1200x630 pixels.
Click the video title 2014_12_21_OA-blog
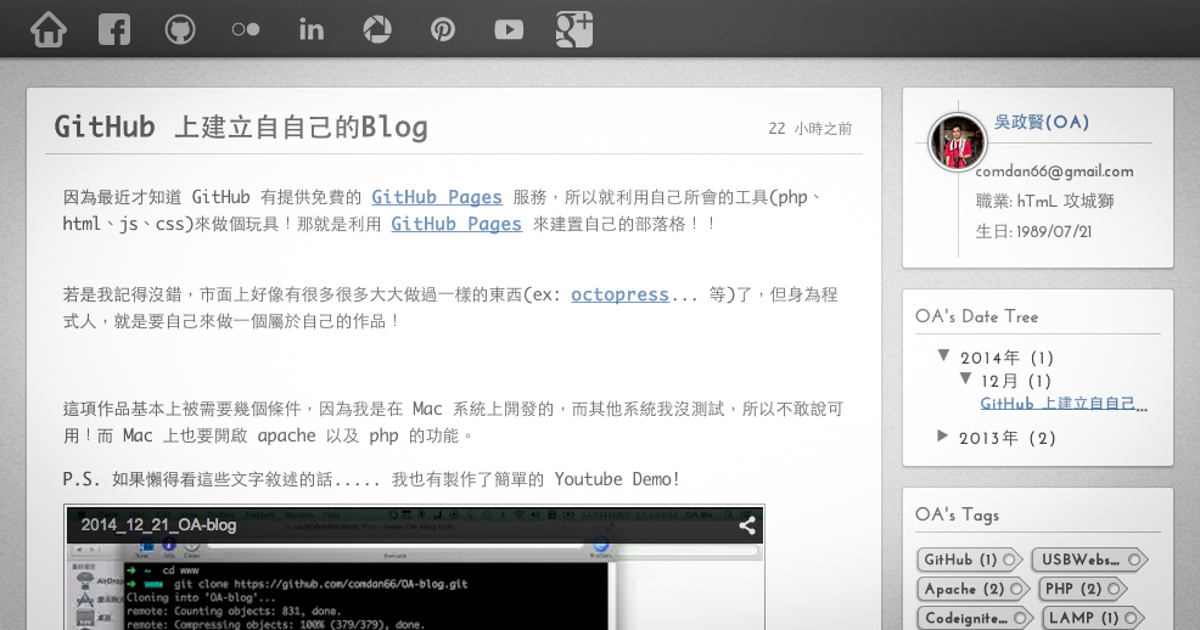(x=159, y=525)
